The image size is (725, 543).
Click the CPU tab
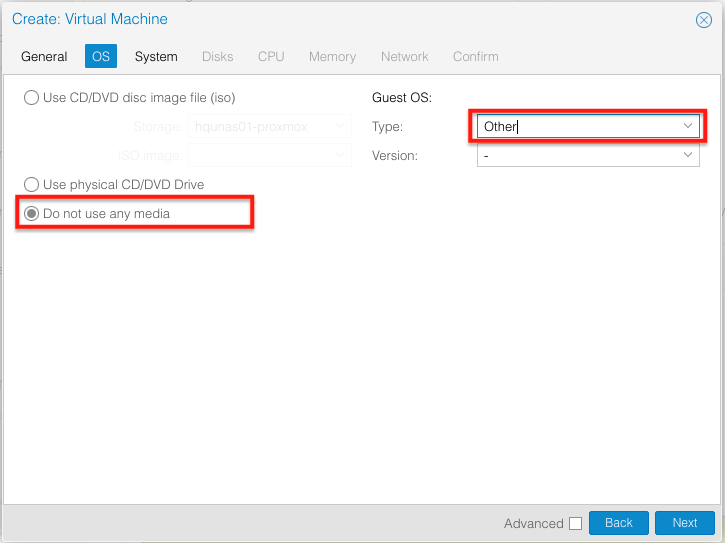pos(271,57)
